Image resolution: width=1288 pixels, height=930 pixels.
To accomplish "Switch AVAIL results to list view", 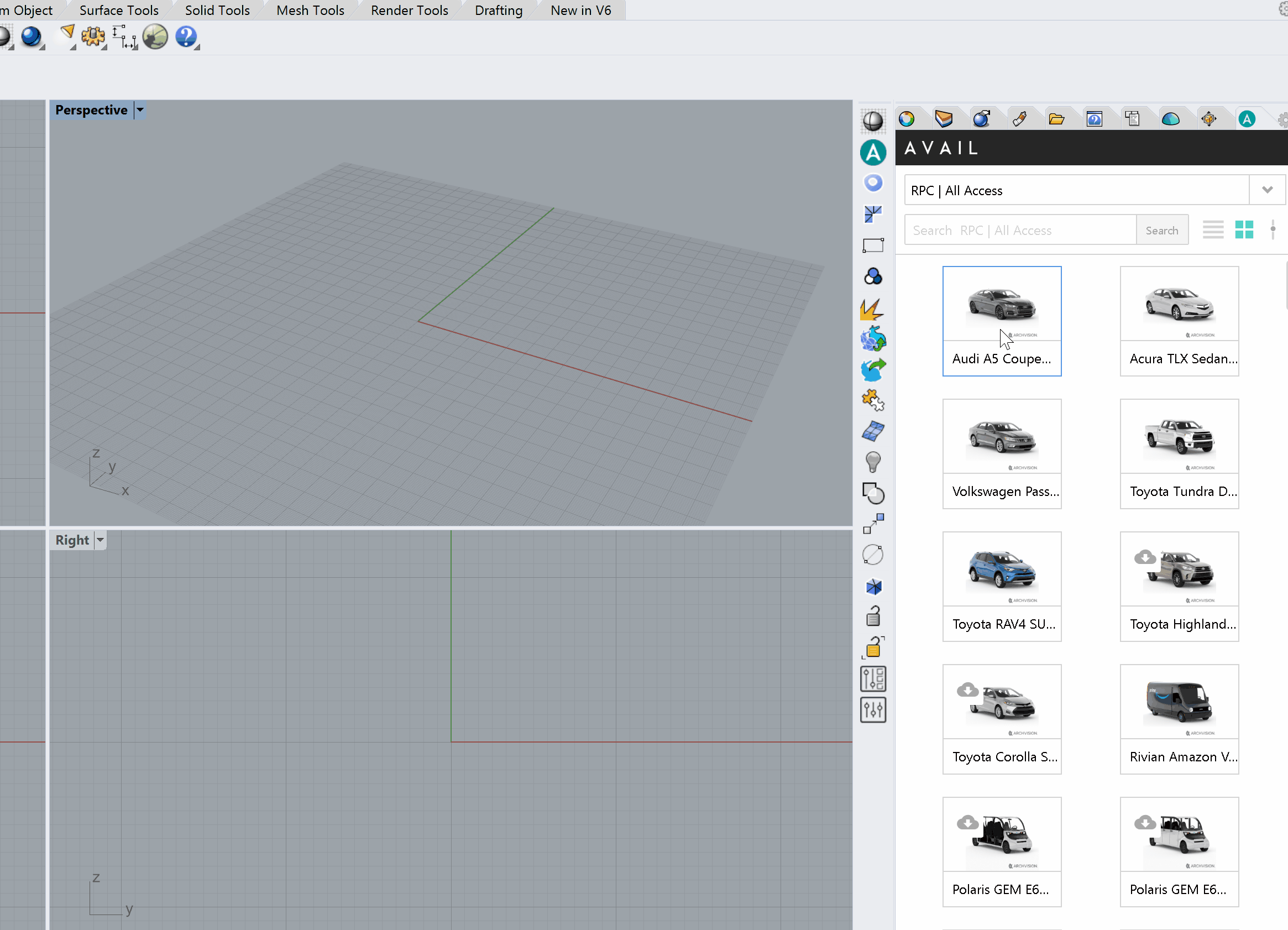I will click(1213, 229).
